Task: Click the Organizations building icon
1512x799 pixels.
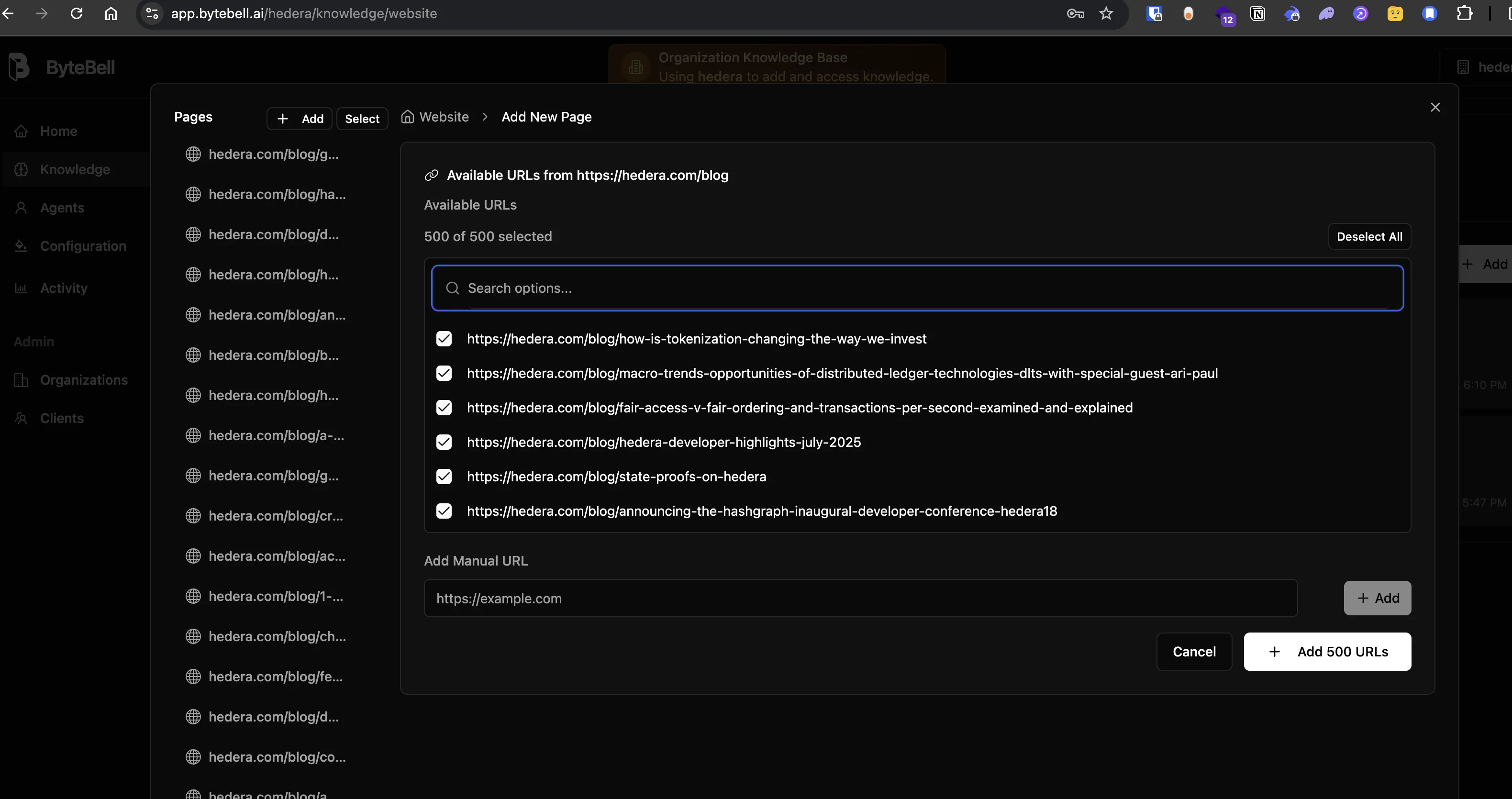Action: [21, 380]
